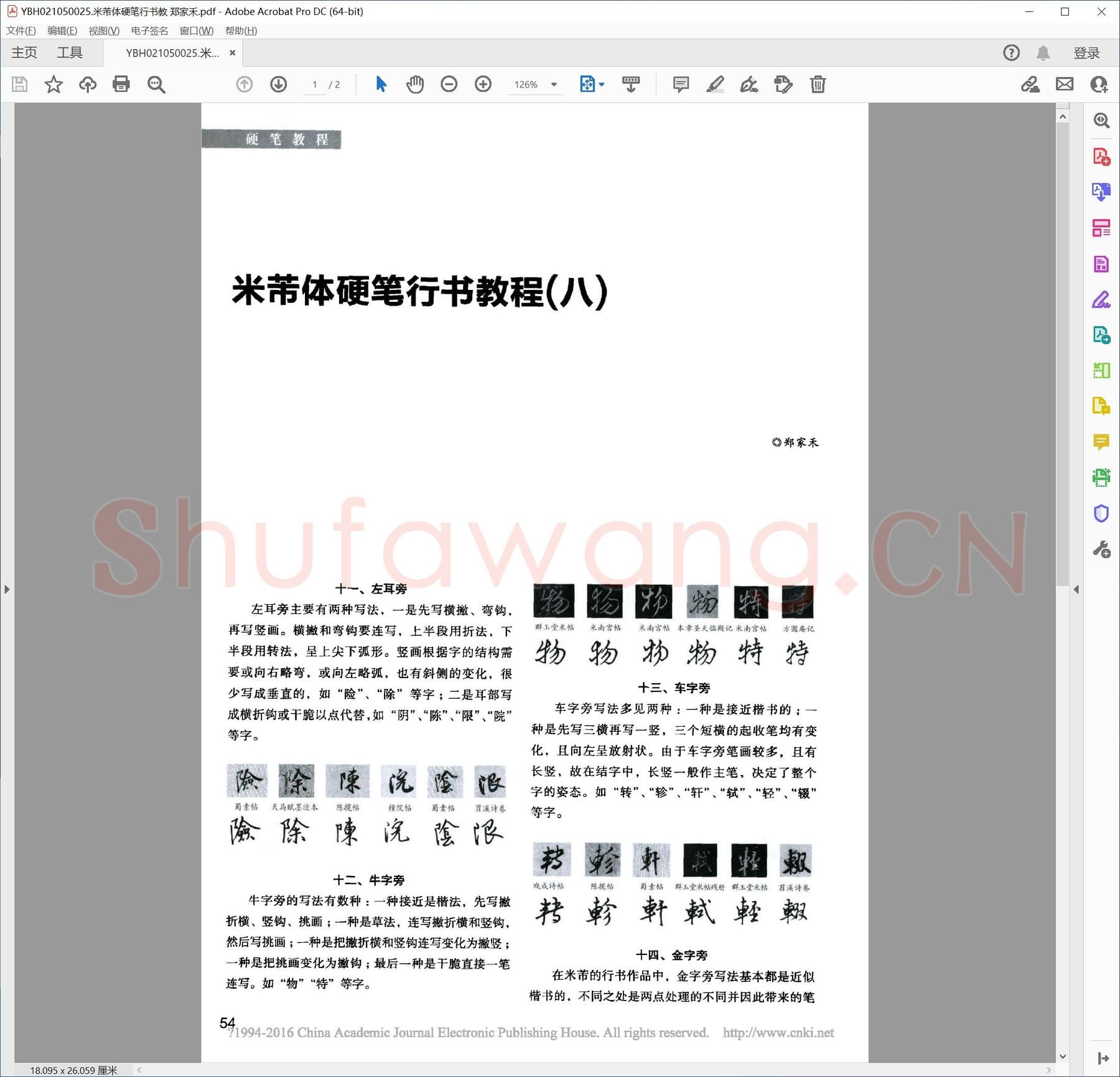The width and height of the screenshot is (1120, 1077).
Task: Share with others person icon
Action: click(1099, 84)
